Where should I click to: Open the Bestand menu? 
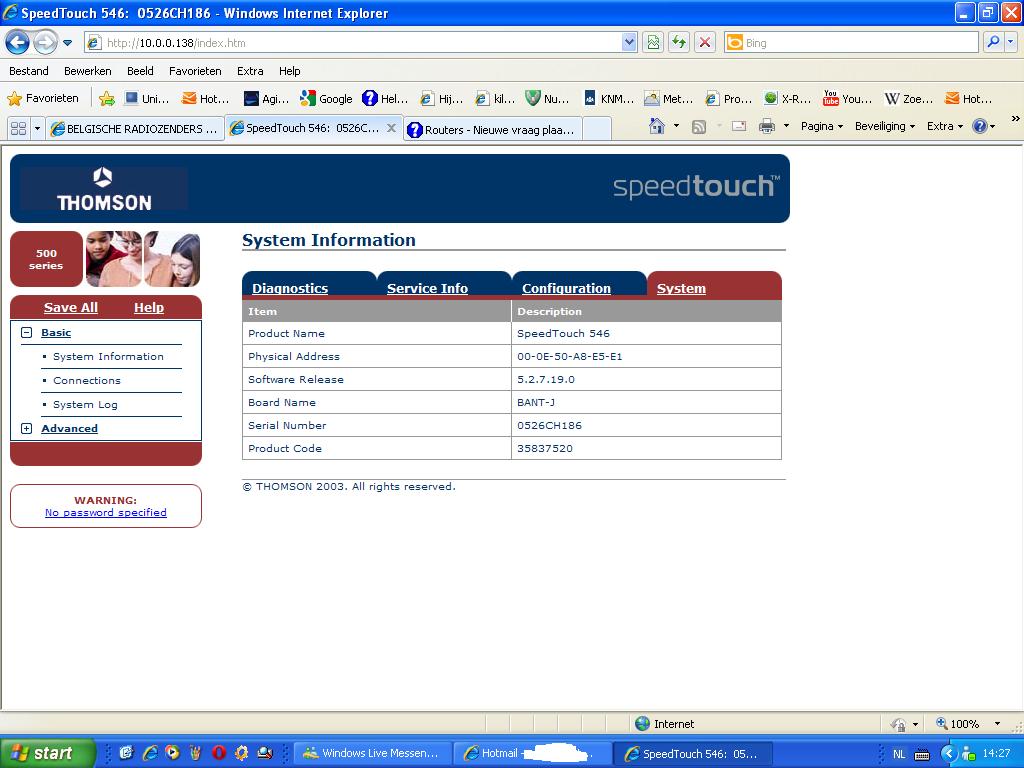coord(29,71)
